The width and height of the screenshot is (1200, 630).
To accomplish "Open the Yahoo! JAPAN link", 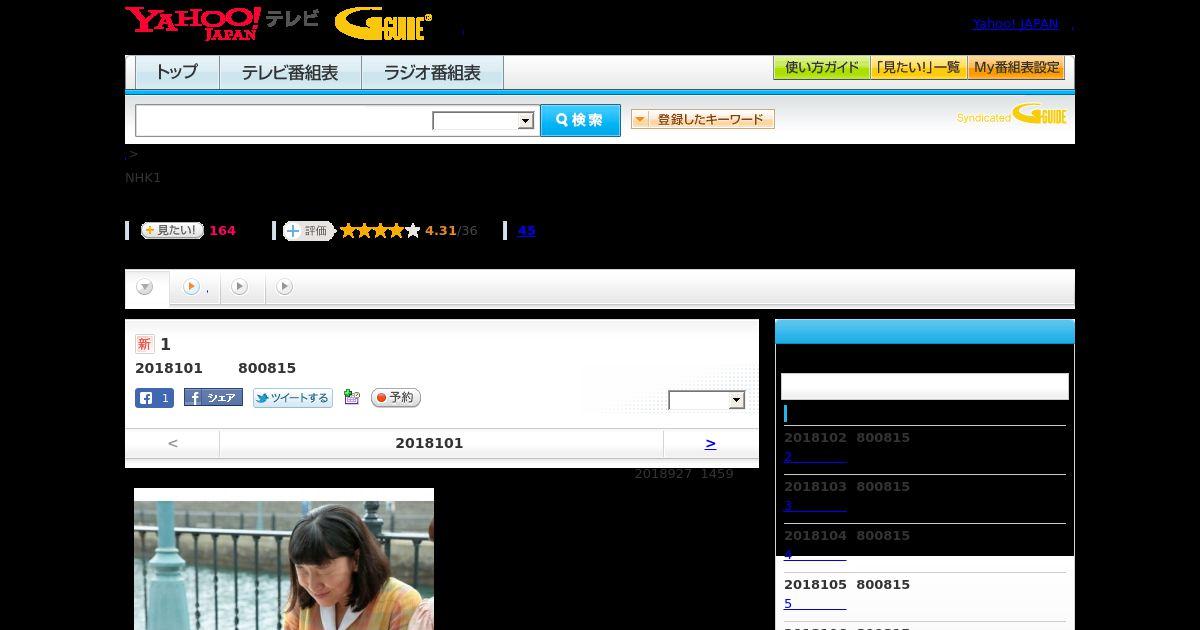I will pyautogui.click(x=1015, y=23).
